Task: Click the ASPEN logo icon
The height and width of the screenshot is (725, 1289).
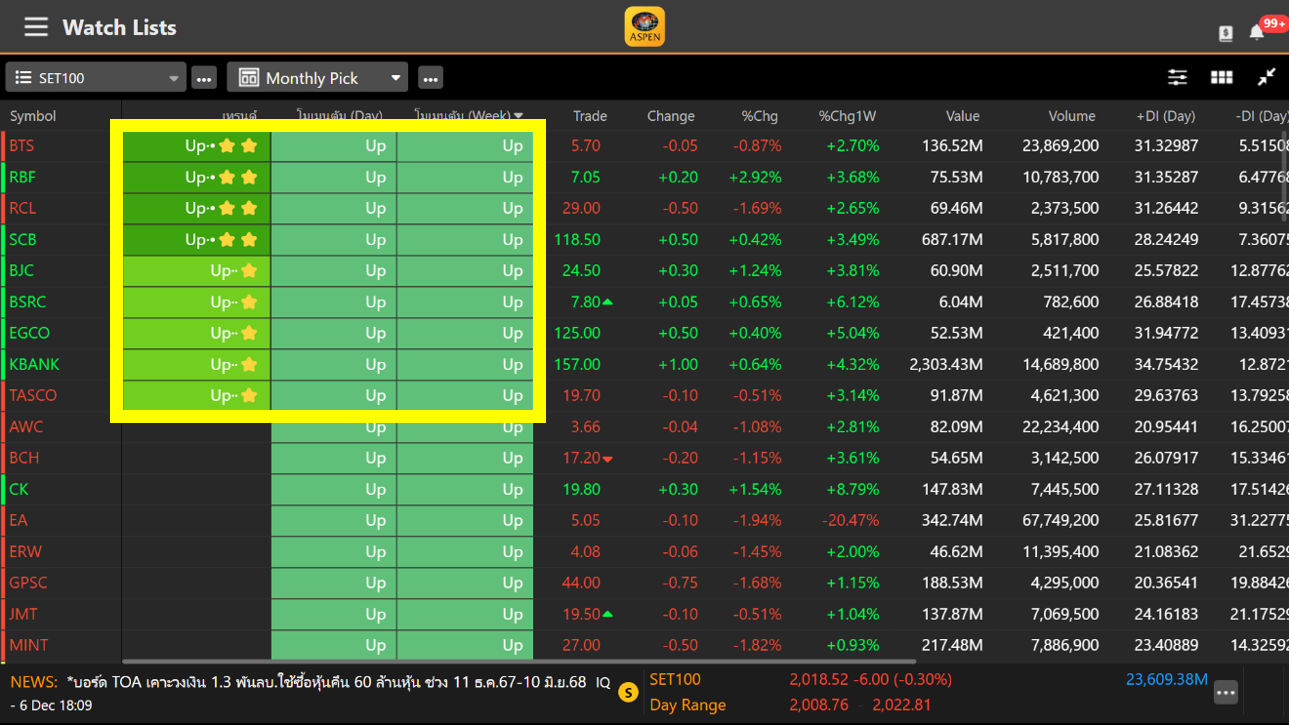Action: pyautogui.click(x=644, y=27)
